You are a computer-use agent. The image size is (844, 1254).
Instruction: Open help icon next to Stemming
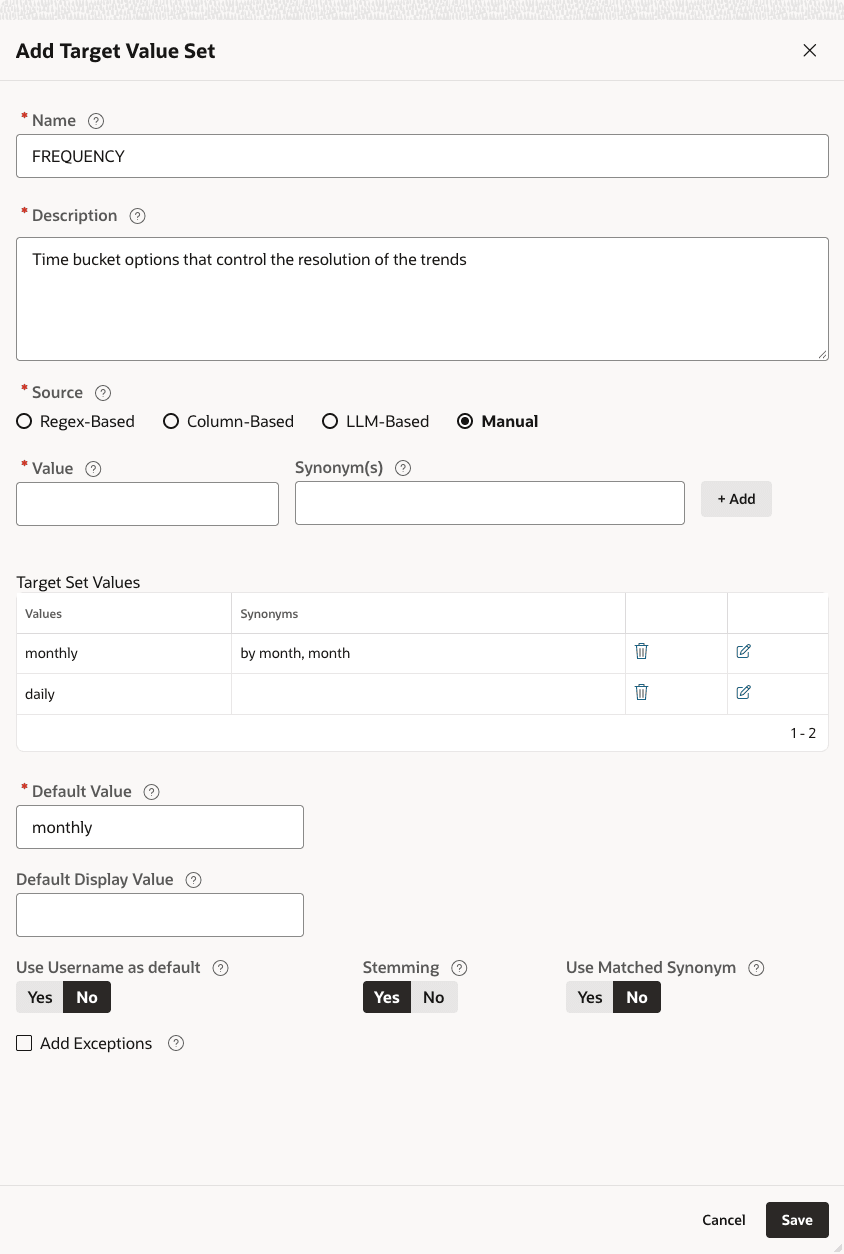(459, 968)
